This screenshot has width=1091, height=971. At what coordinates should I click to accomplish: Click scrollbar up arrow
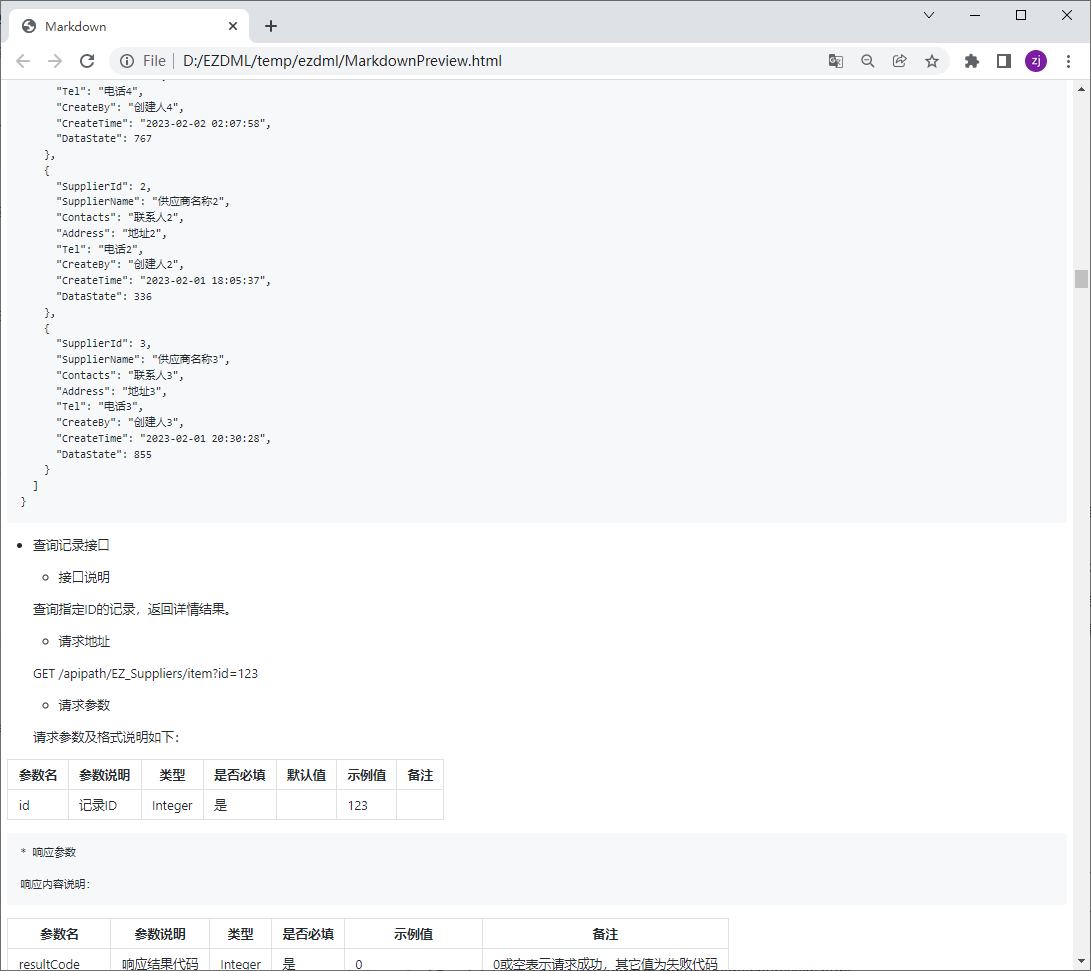1081,89
